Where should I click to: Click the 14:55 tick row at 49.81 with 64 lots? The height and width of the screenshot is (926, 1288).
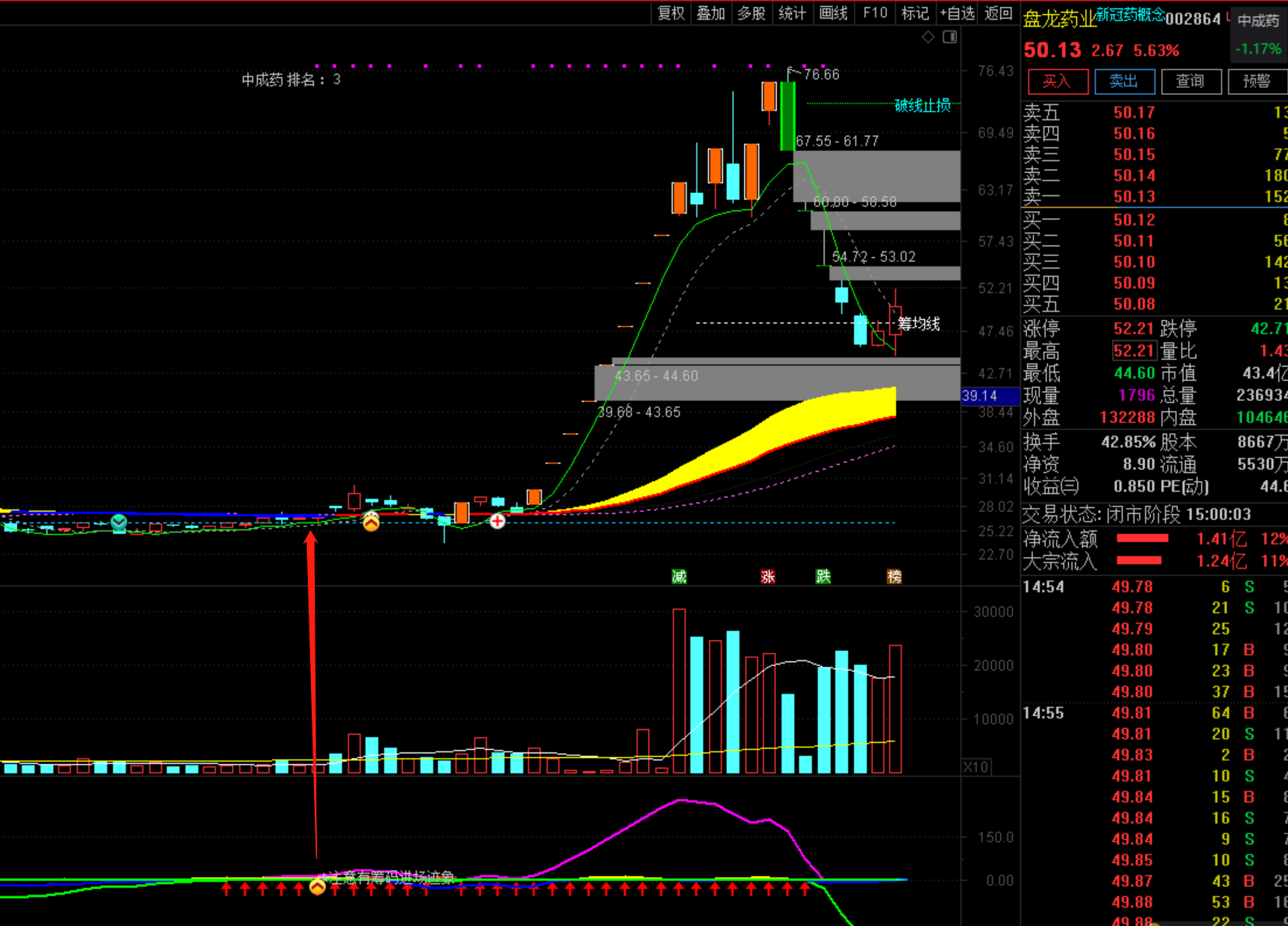pyautogui.click(x=1155, y=713)
